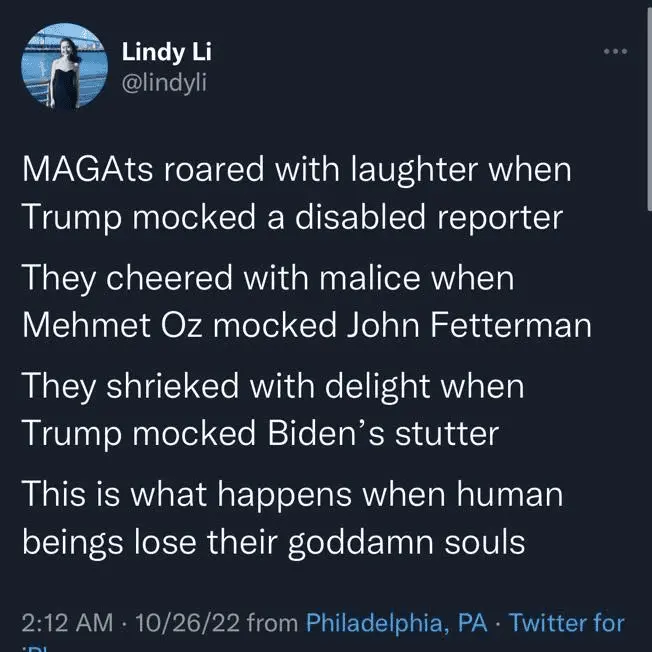Open the "Philadelphia, PA" location link
This screenshot has height=652, width=652.
coord(398,623)
